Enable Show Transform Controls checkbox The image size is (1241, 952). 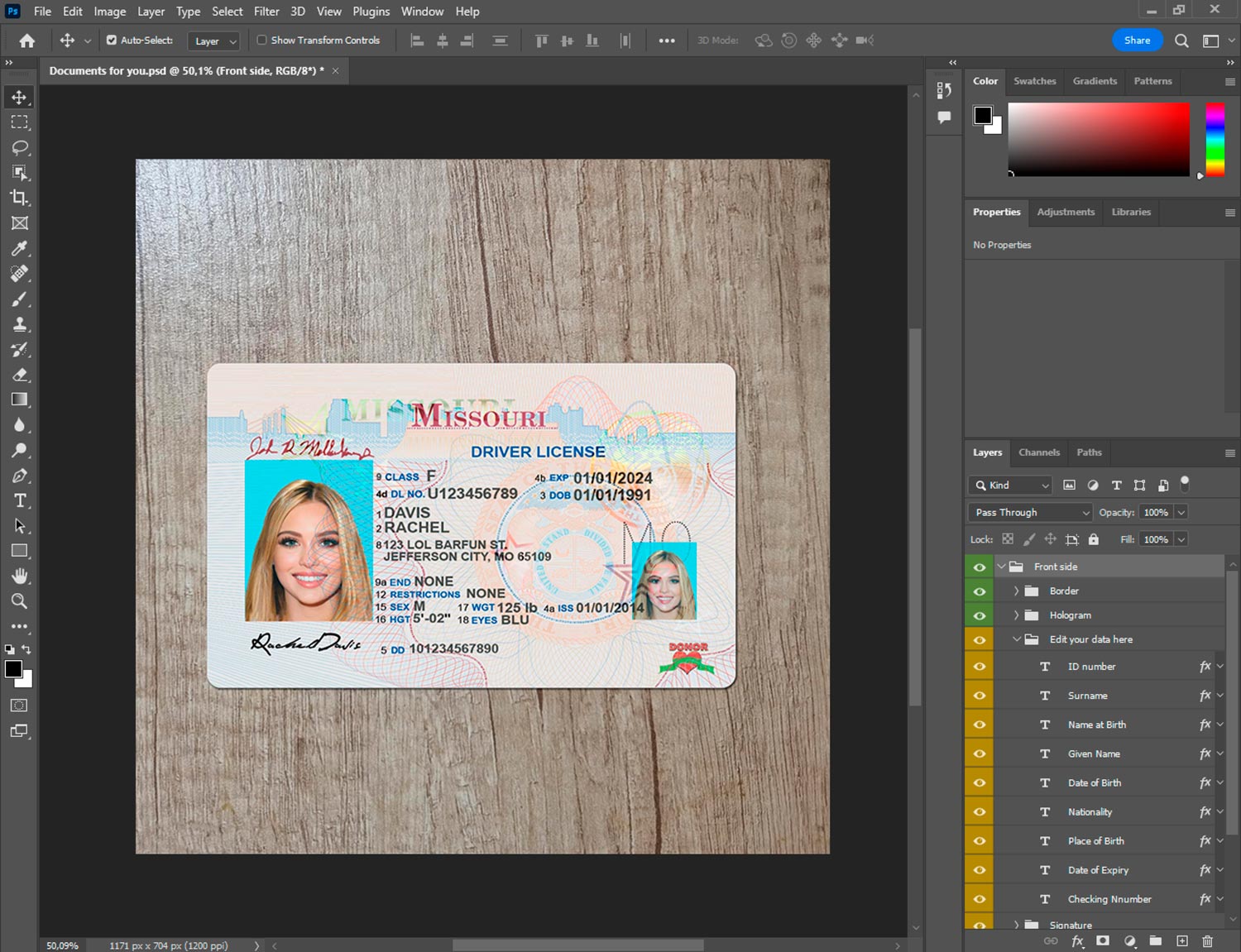[x=261, y=40]
